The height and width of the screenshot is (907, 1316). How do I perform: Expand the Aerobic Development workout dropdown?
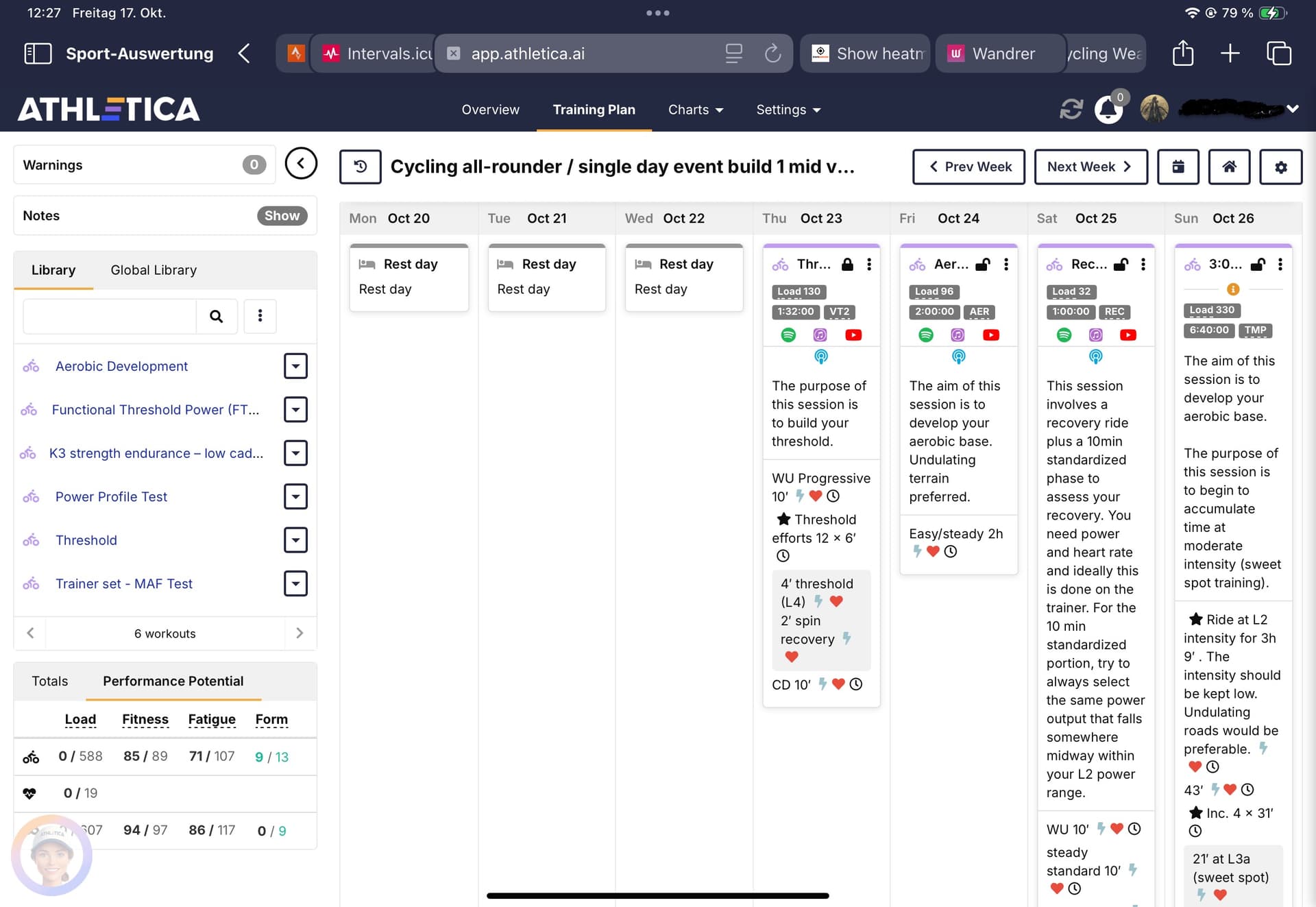[x=295, y=366]
